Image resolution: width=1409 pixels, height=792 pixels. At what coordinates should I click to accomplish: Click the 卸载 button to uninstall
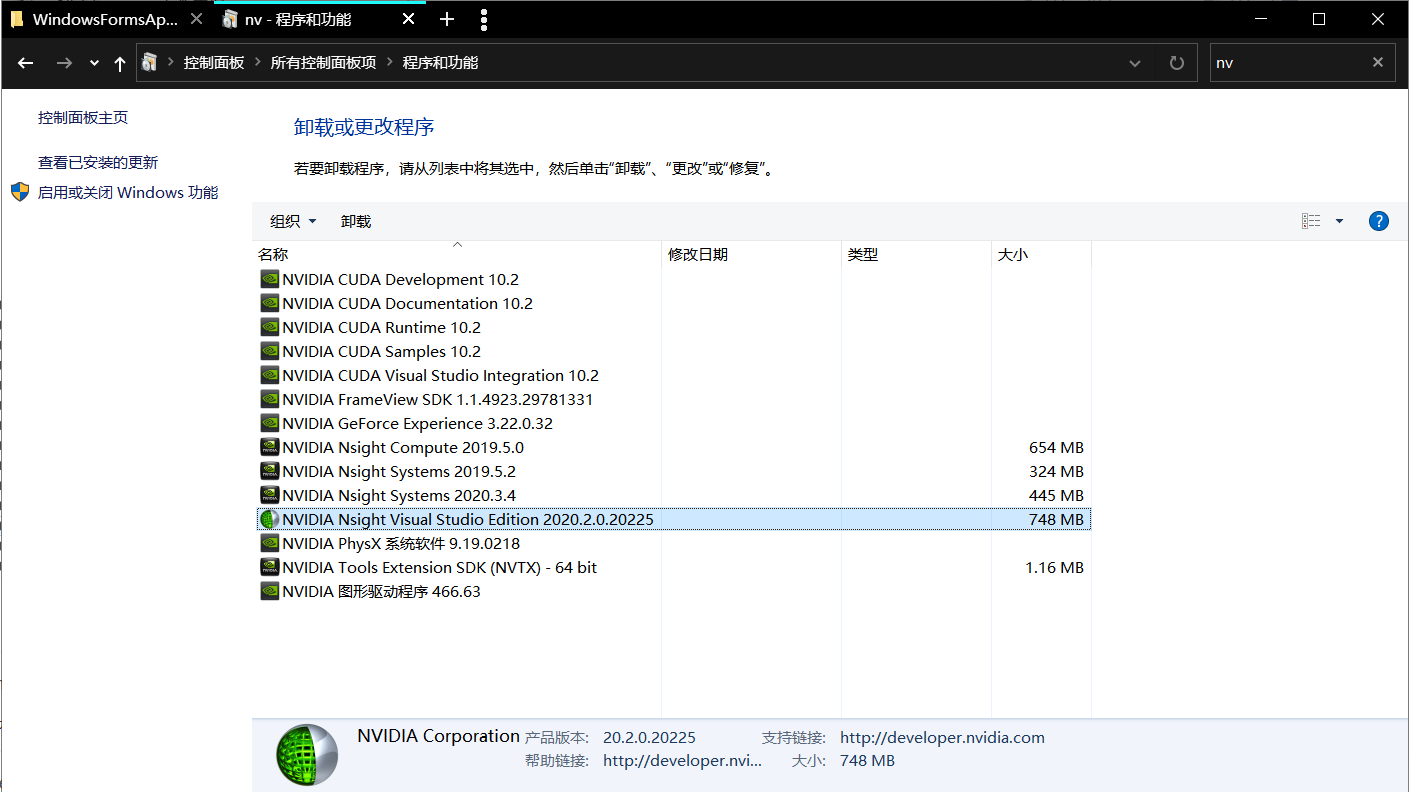[355, 221]
